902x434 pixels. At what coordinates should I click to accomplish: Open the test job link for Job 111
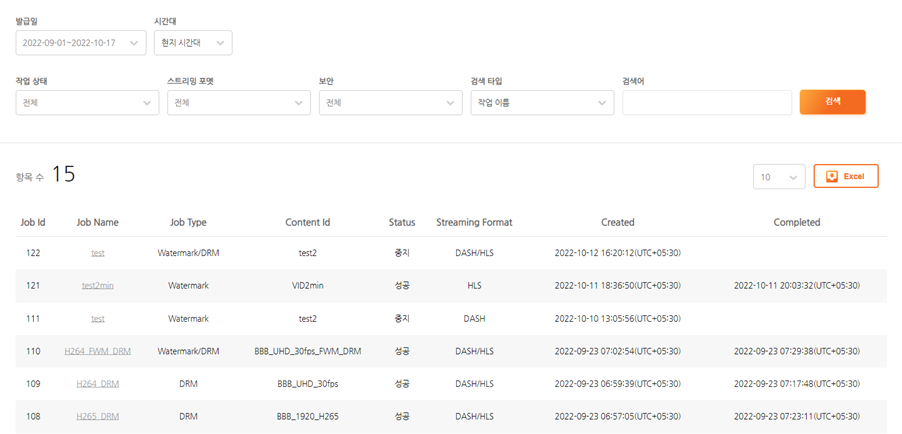(98, 319)
